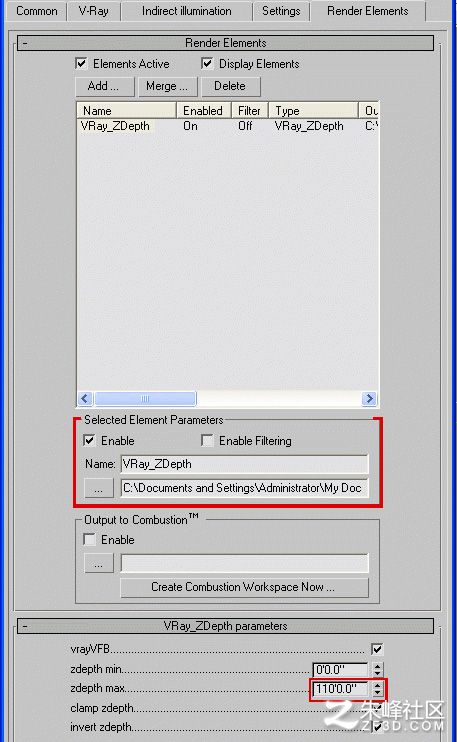Image resolution: width=457 pixels, height=742 pixels.
Task: Toggle the Elements Active checkbox
Action: (x=81, y=63)
